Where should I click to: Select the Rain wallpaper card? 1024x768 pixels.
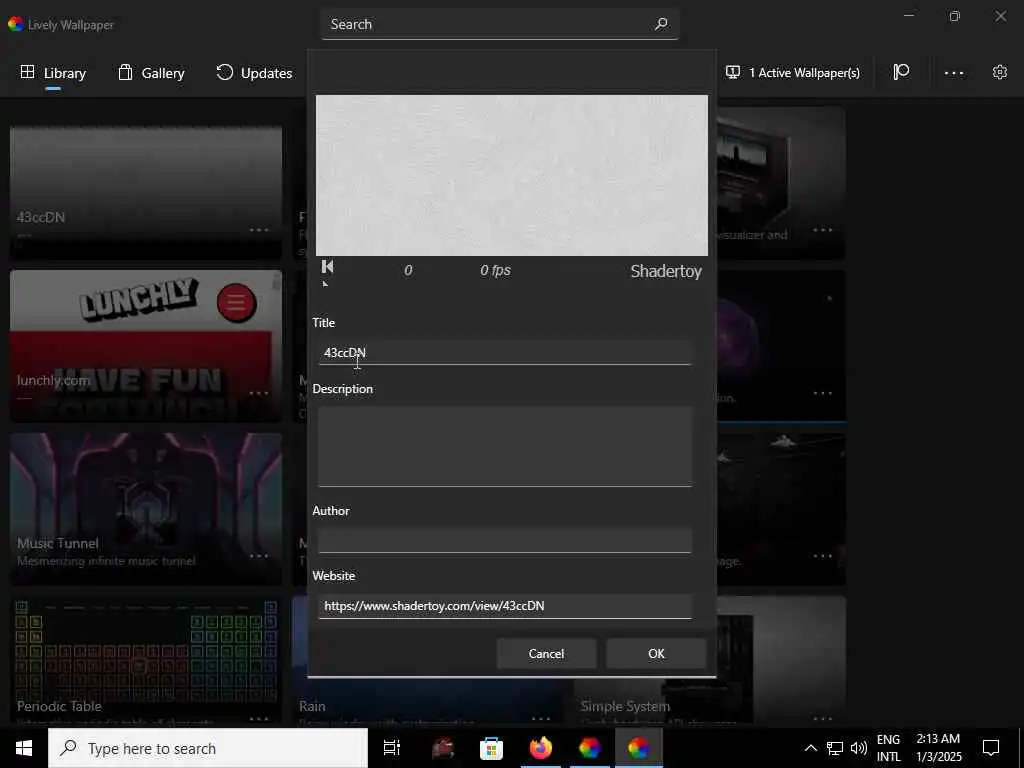(x=428, y=699)
